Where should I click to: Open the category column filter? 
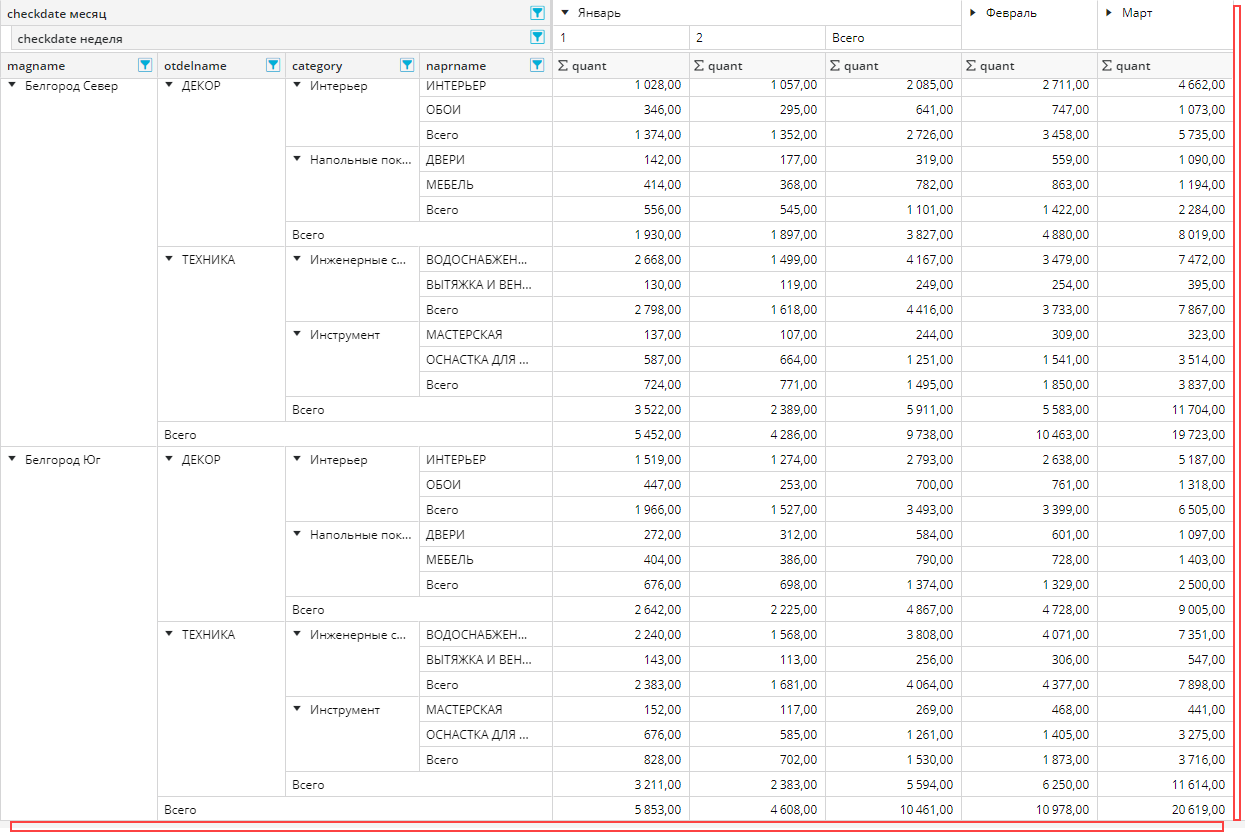(x=407, y=65)
